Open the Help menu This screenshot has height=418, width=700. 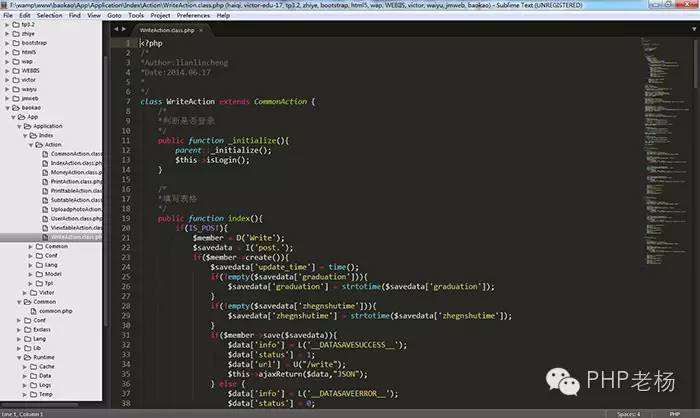(x=223, y=15)
